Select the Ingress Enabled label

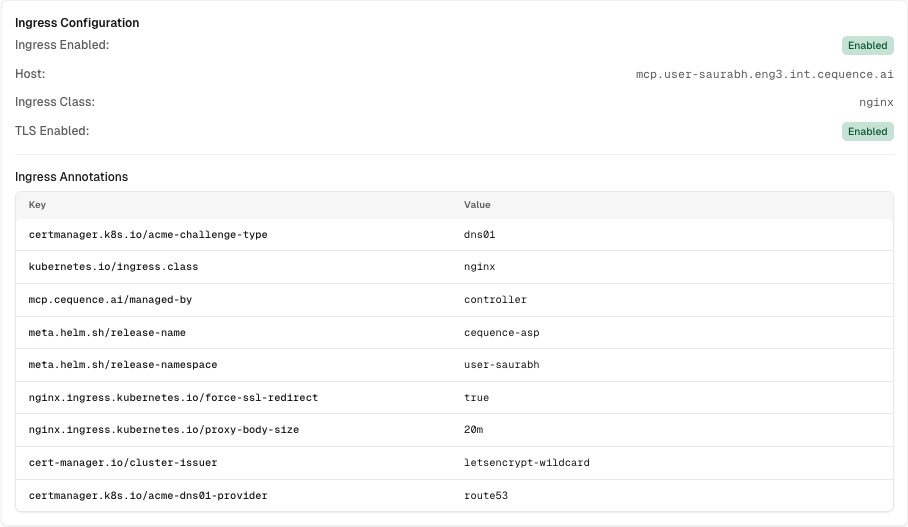click(62, 45)
